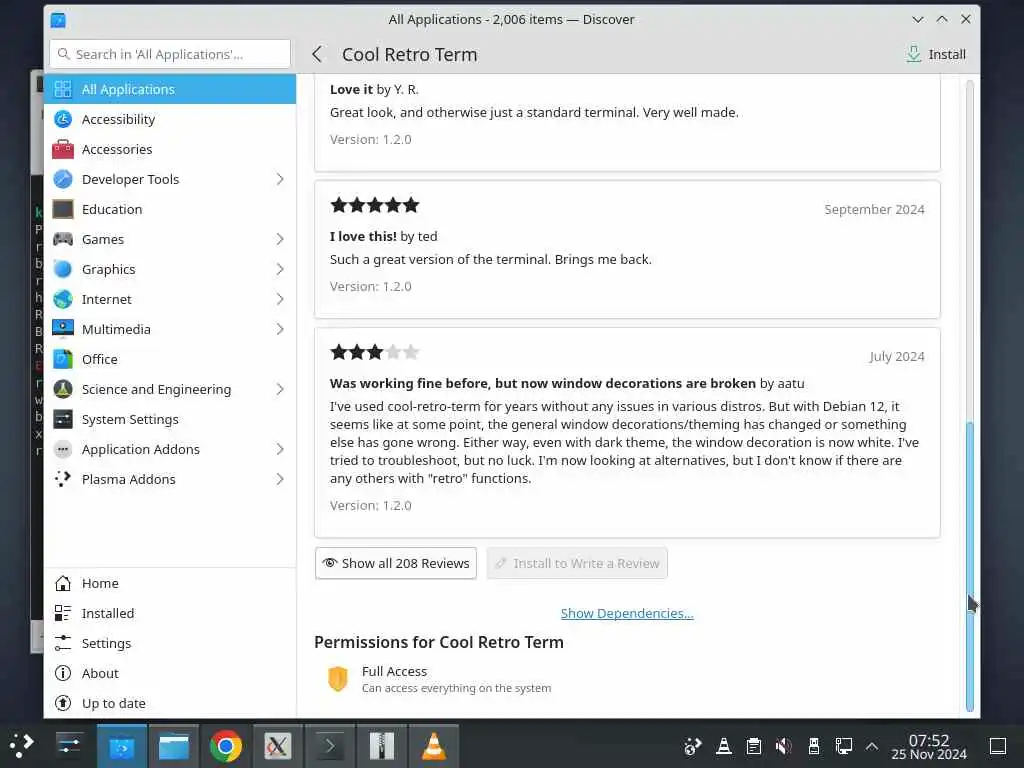Open the Show Dependencies link
1024x768 pixels.
[627, 613]
